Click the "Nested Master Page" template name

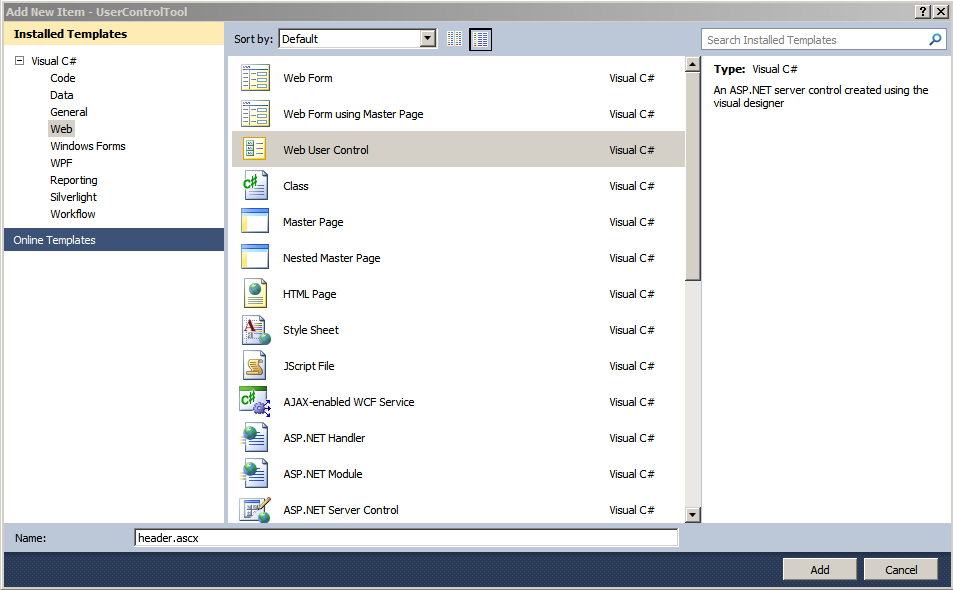(331, 258)
